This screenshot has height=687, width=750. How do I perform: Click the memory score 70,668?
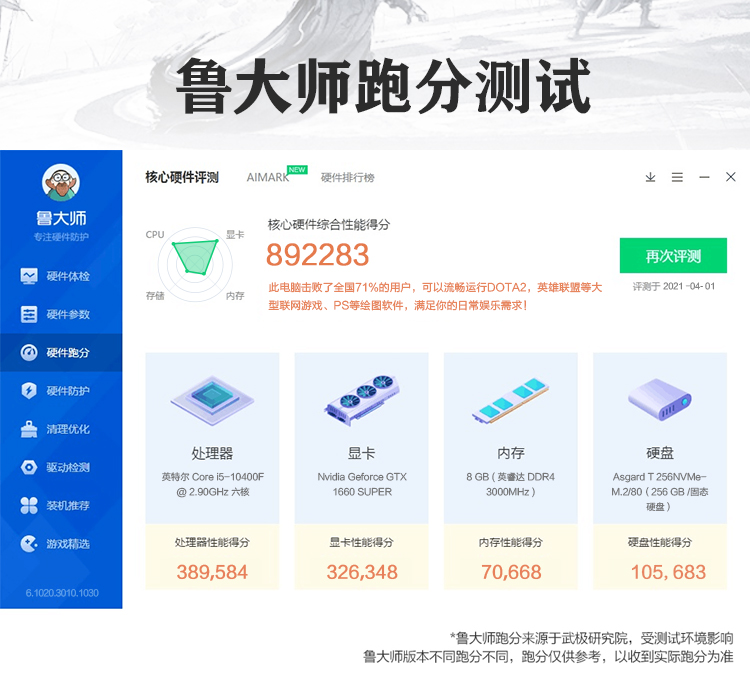(511, 572)
